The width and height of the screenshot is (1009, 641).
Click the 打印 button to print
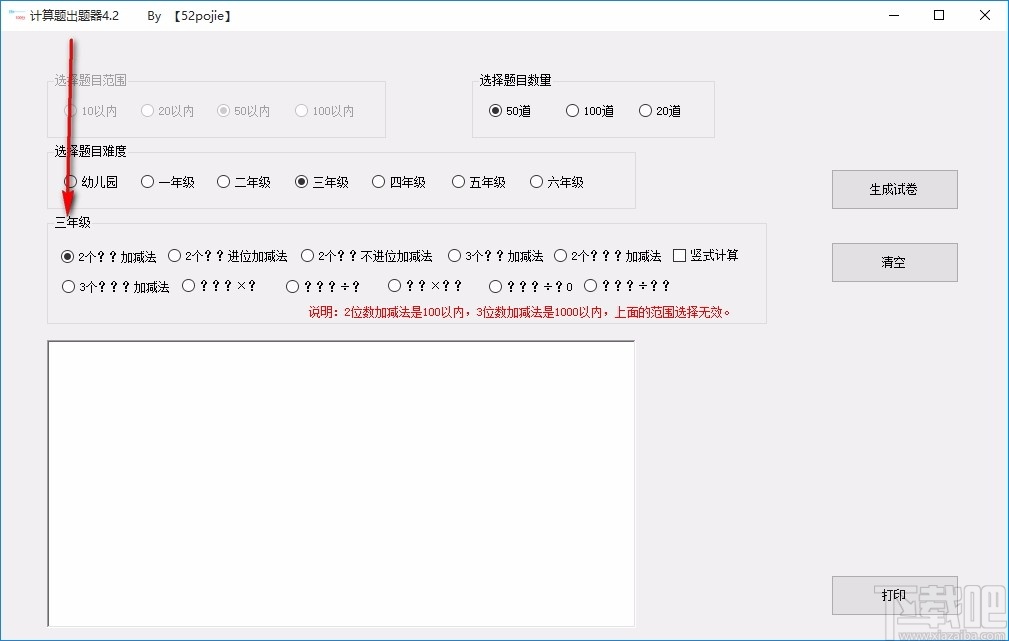point(893,595)
